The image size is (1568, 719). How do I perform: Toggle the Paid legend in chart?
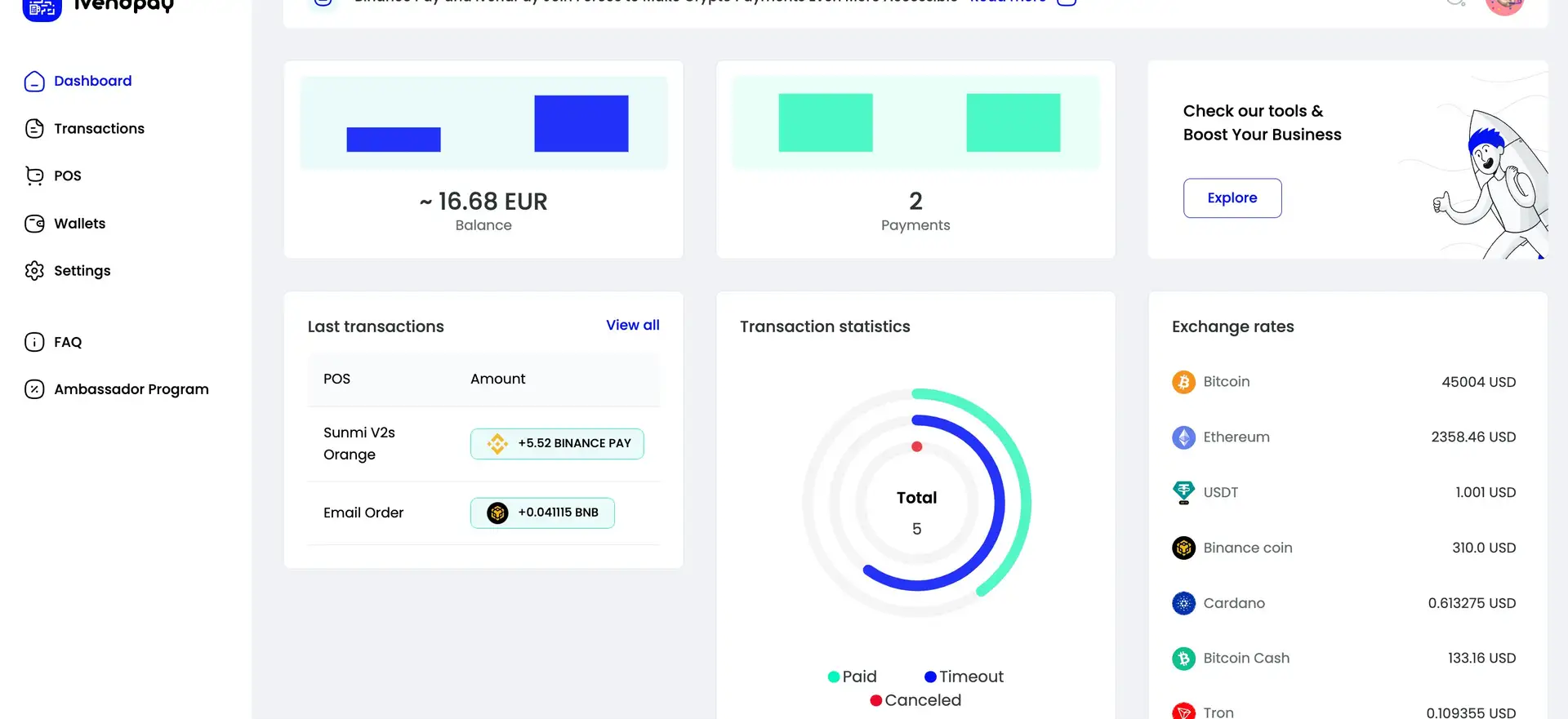coord(852,677)
